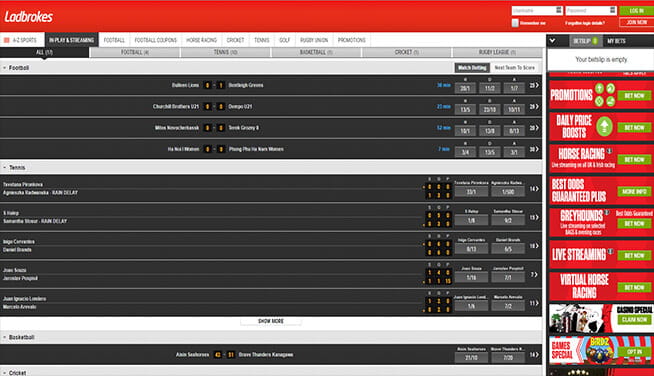
Task: Click Bet Now on Daily Price Boosts banner
Action: 634,128
